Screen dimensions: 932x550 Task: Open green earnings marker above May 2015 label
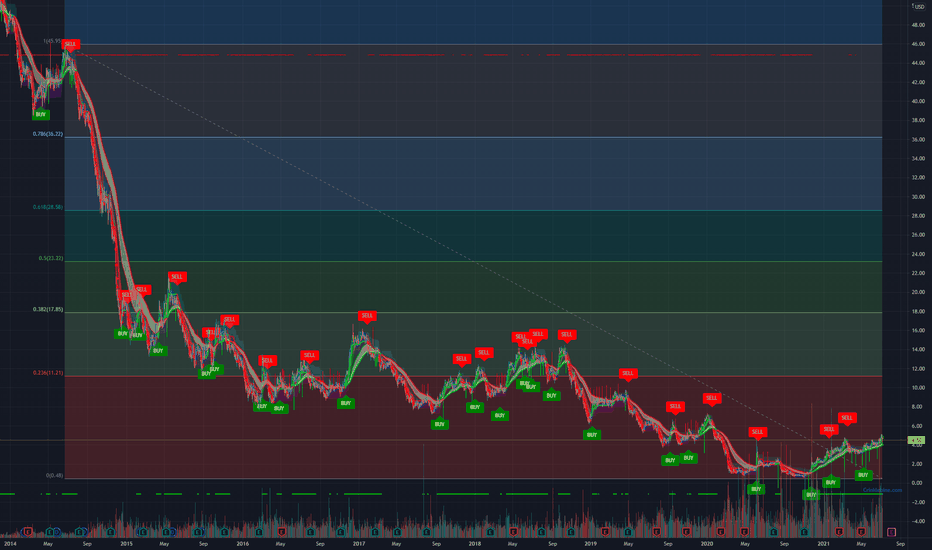pyautogui.click(x=166, y=532)
